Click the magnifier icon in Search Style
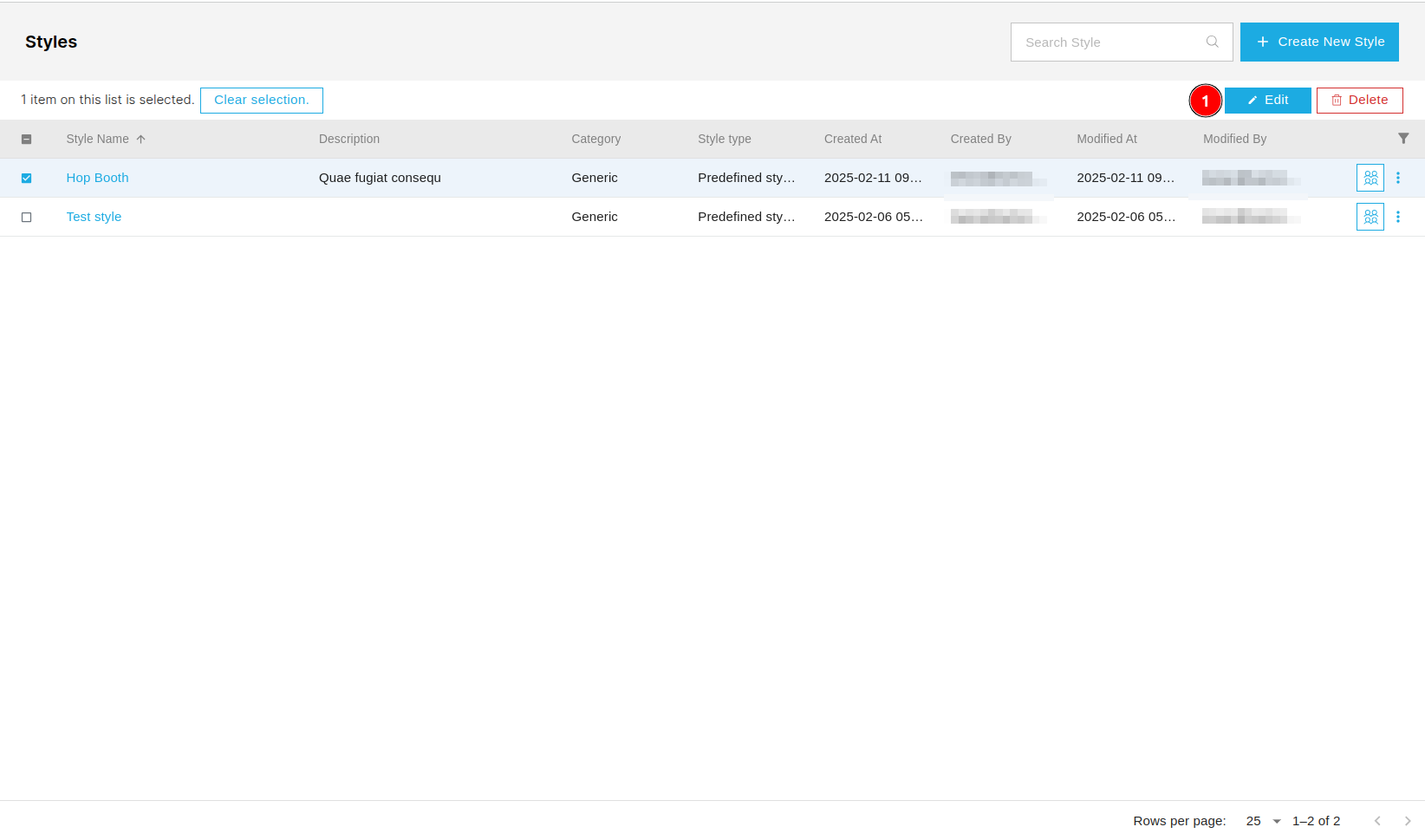Image resolution: width=1425 pixels, height=840 pixels. click(x=1212, y=42)
